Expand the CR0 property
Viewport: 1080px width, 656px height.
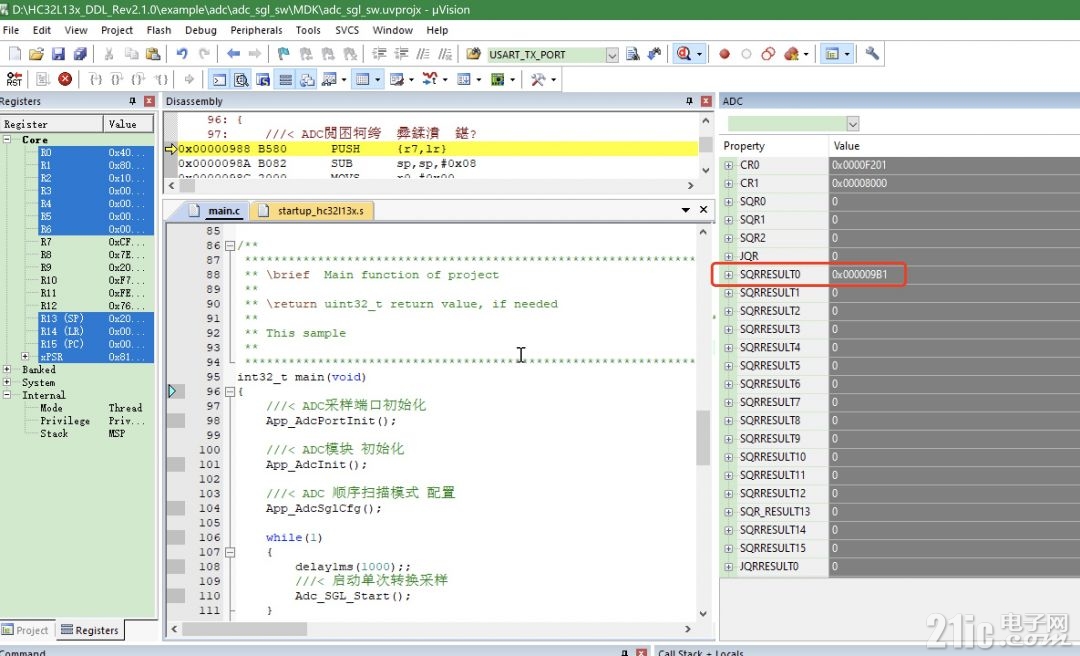[x=729, y=165]
